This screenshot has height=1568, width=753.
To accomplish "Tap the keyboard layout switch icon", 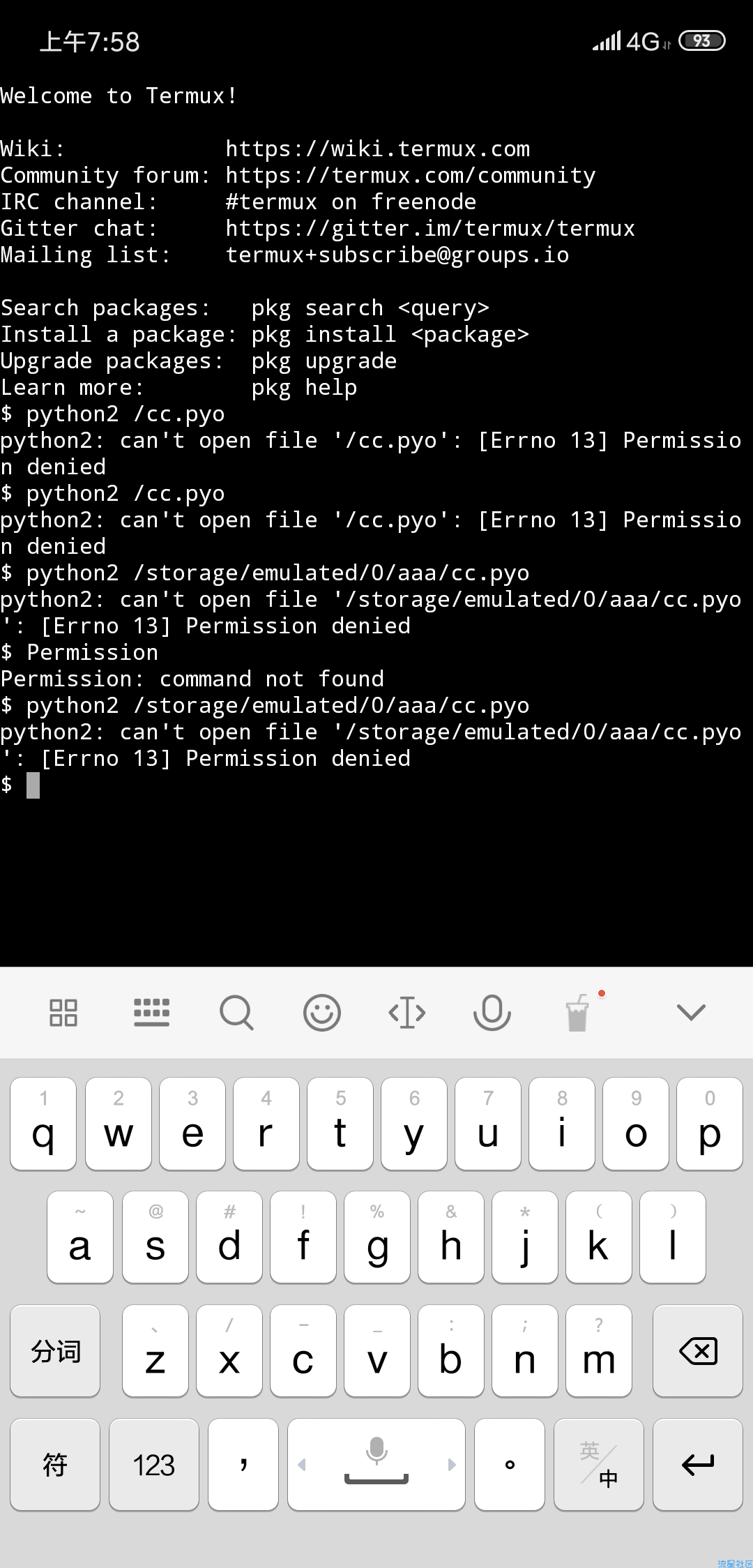I will 151,1012.
